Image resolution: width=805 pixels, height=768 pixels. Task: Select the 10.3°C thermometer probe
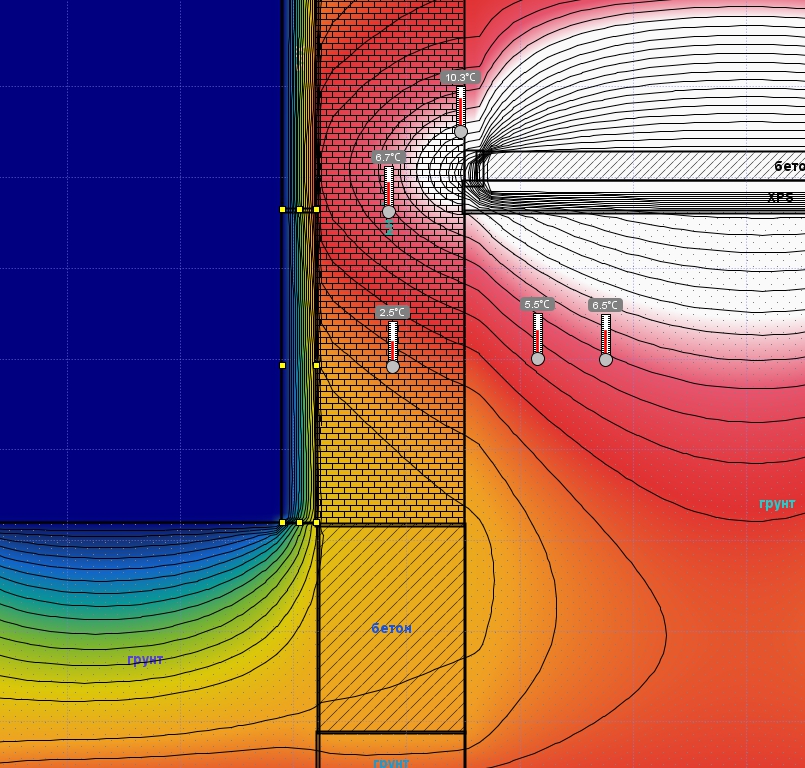(461, 105)
